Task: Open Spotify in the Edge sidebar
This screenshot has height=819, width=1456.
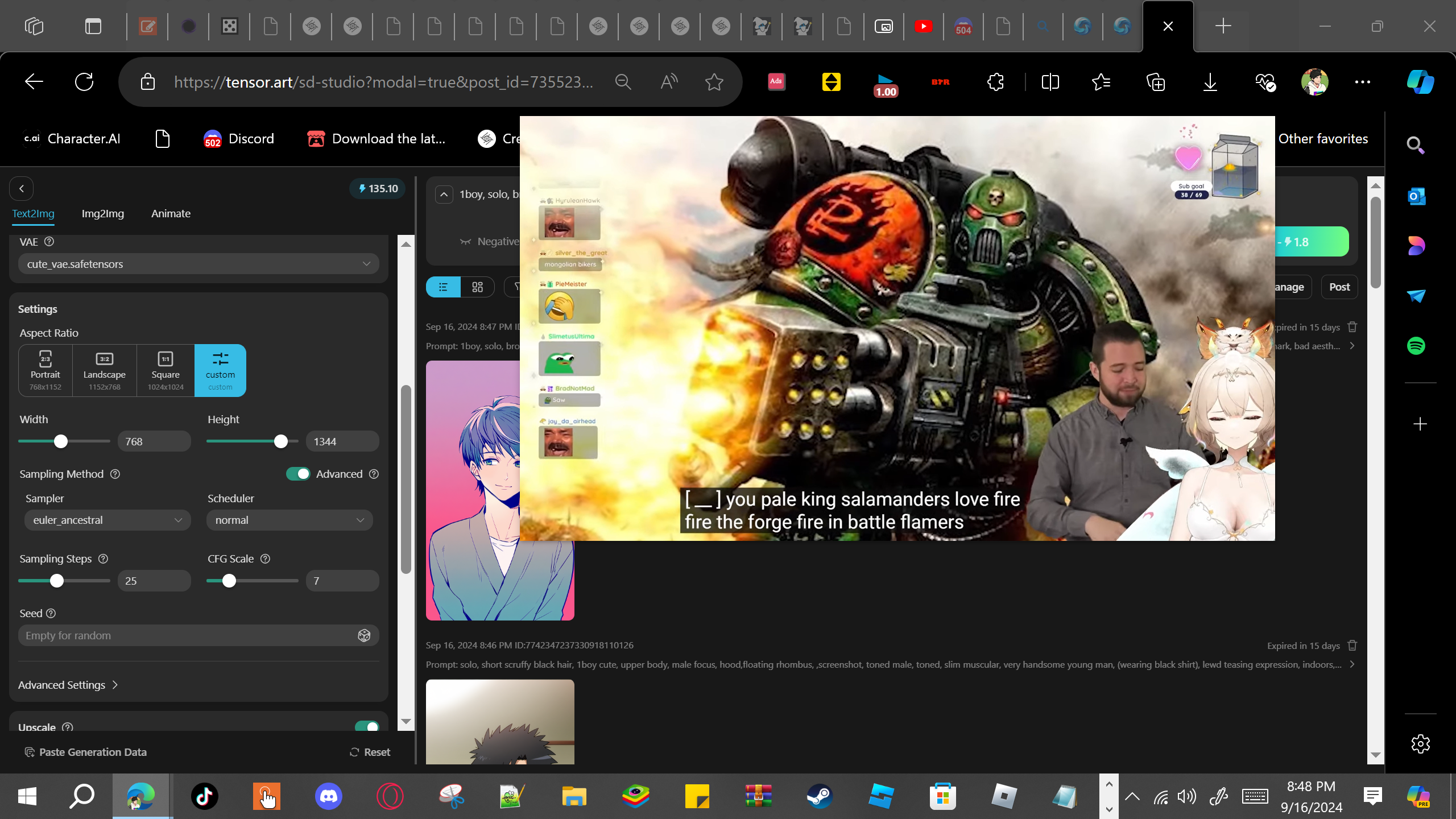Action: coord(1416,346)
